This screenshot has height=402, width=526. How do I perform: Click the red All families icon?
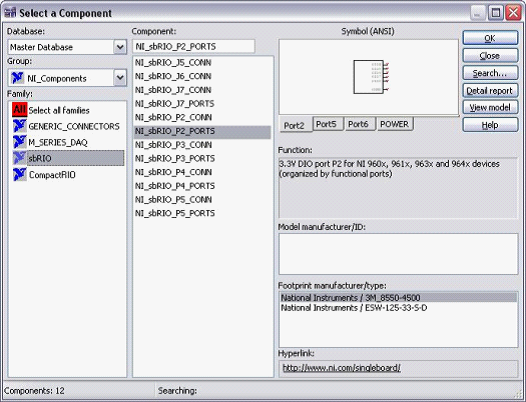(x=19, y=109)
